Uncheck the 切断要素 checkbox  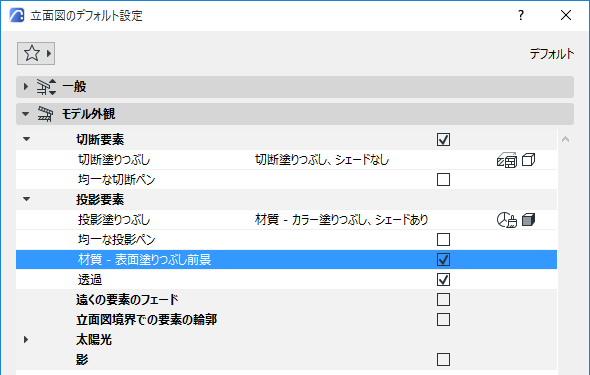pyautogui.click(x=443, y=140)
